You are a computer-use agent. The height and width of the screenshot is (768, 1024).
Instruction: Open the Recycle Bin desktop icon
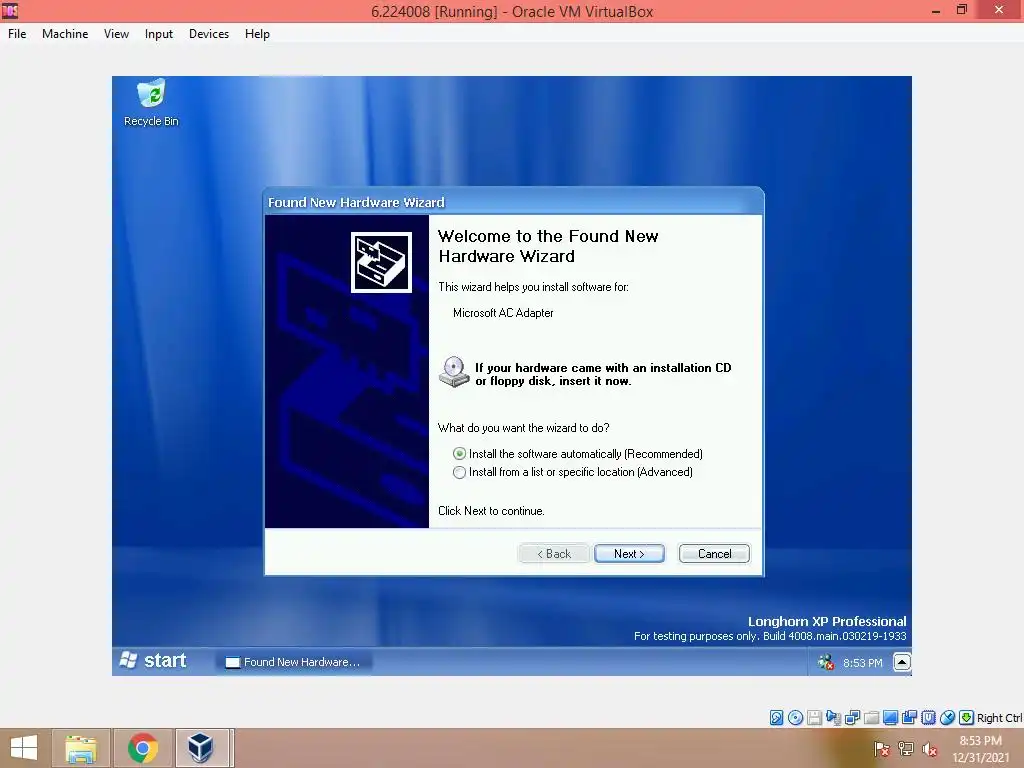(x=151, y=102)
